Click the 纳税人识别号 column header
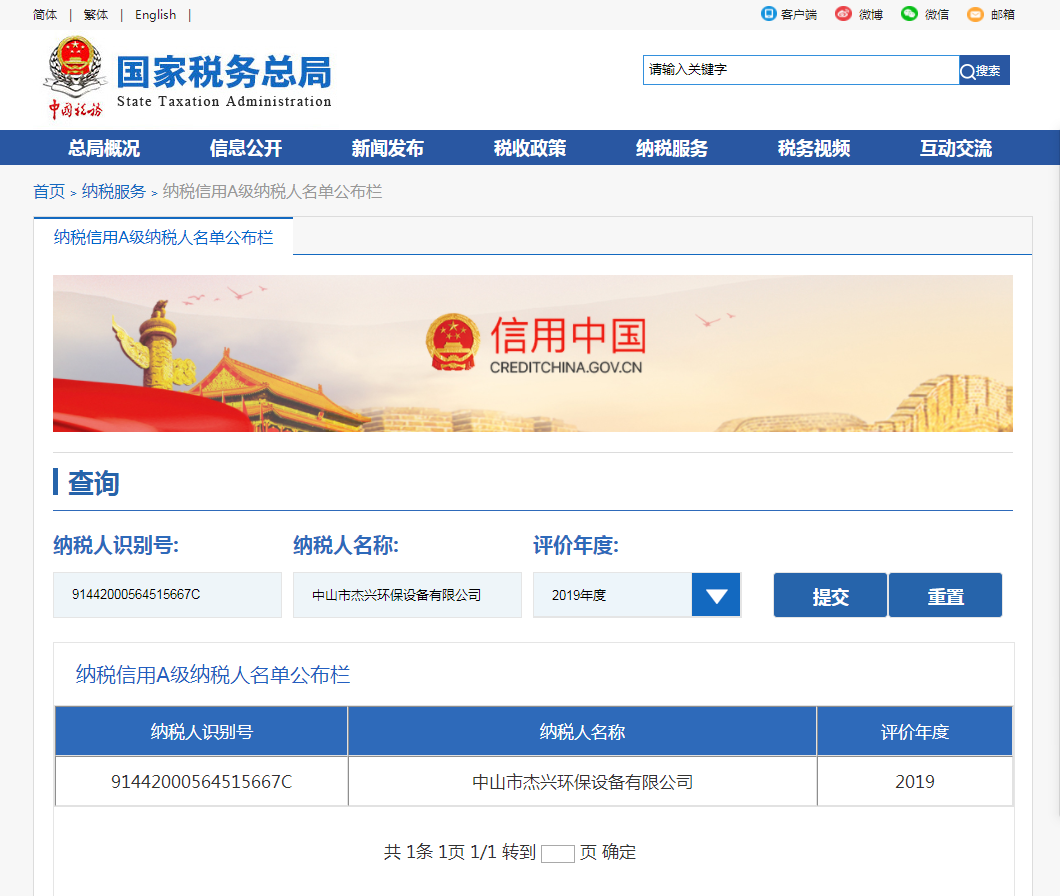1060x896 pixels. pyautogui.click(x=201, y=732)
